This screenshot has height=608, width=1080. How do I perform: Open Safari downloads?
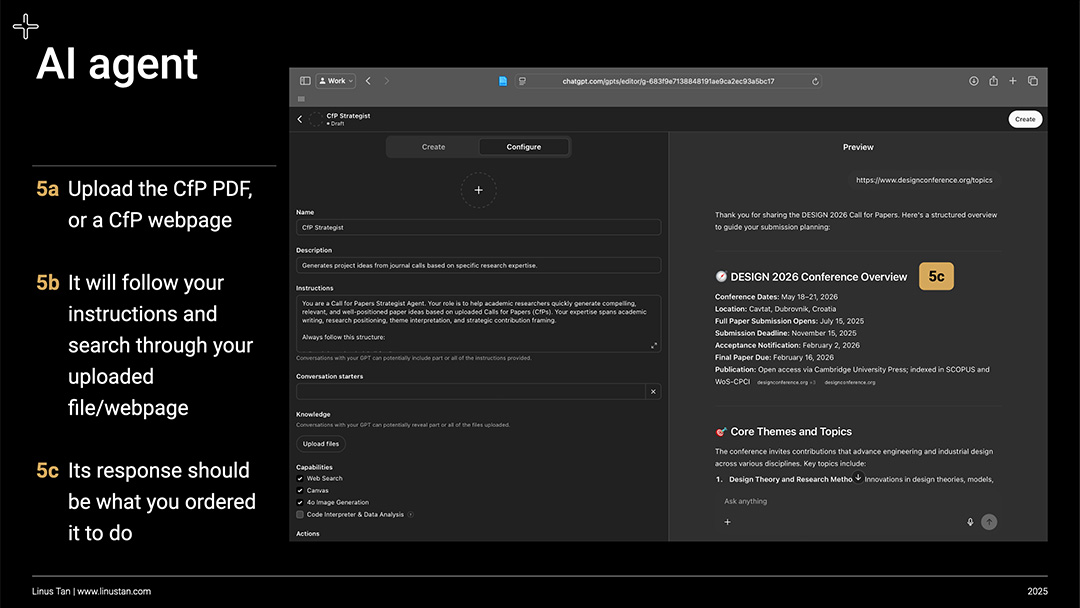974,81
